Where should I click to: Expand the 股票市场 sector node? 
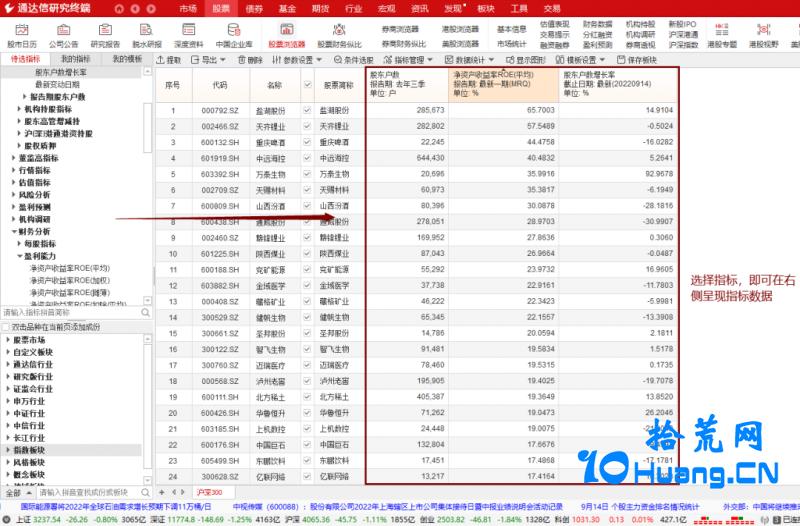tap(8, 339)
